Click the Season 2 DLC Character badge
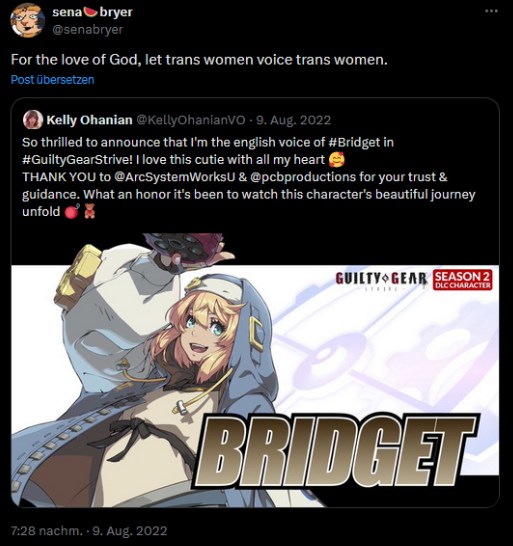 point(463,280)
